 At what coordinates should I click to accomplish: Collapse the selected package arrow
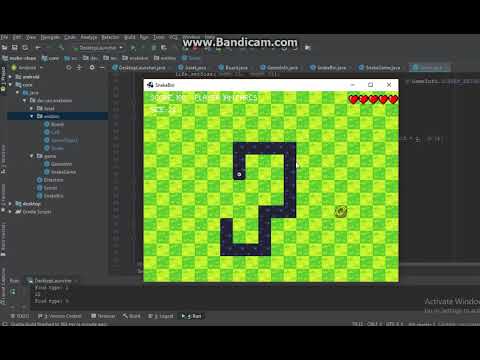(32, 116)
